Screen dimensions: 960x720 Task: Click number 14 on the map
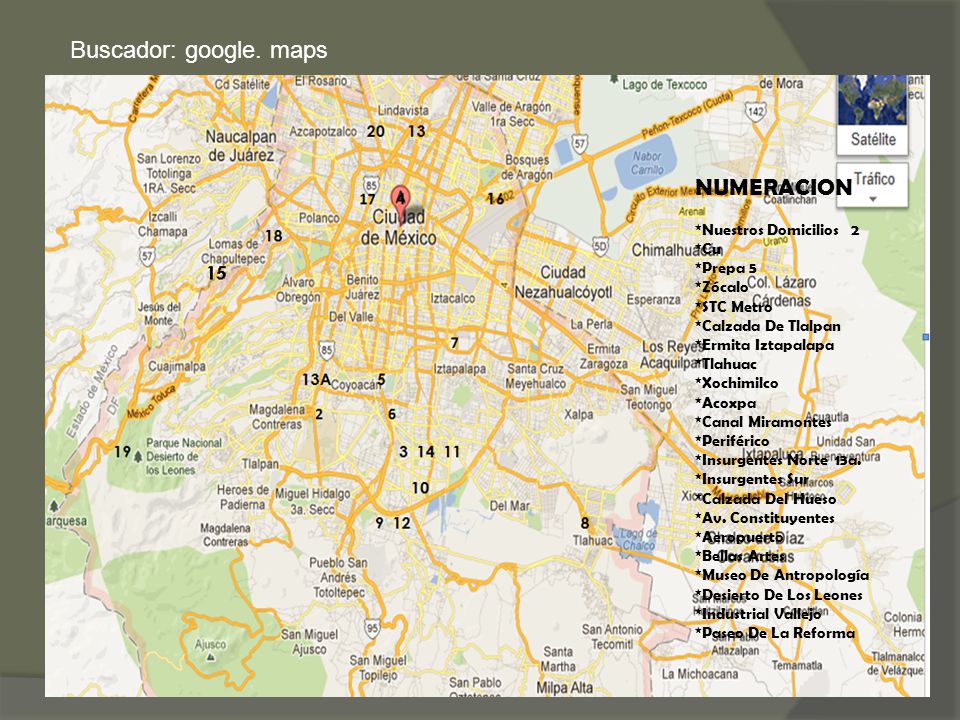(x=426, y=452)
